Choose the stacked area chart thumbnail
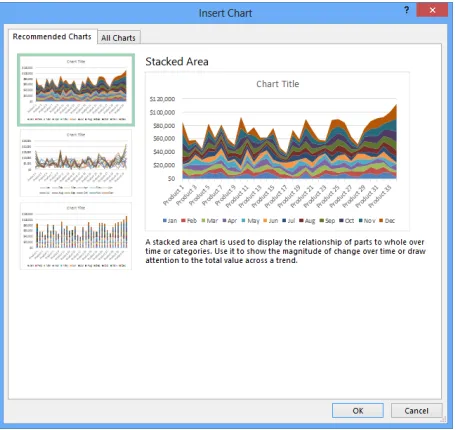This screenshot has width=456, height=430. [76, 90]
